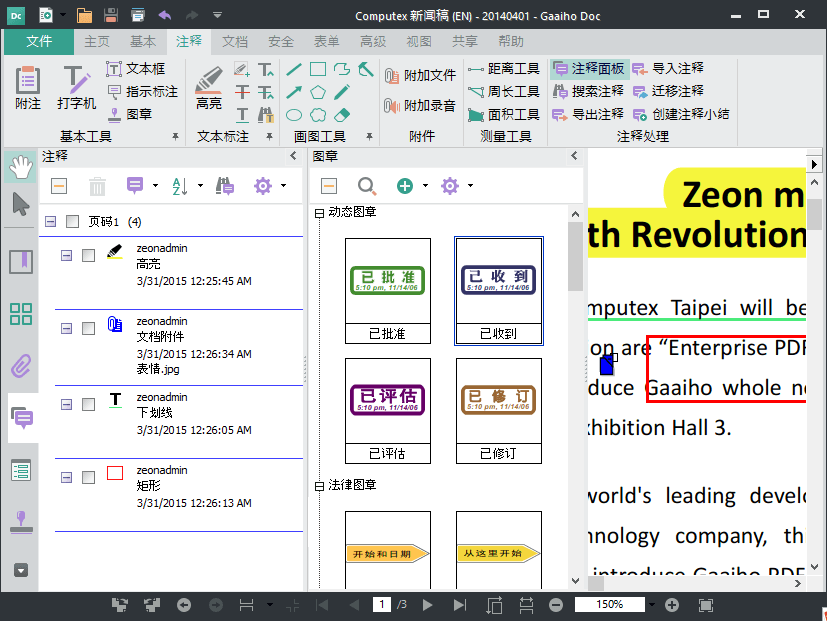Select the 已批准 approved stamp thumbnail
The image size is (827, 621).
pyautogui.click(x=388, y=291)
